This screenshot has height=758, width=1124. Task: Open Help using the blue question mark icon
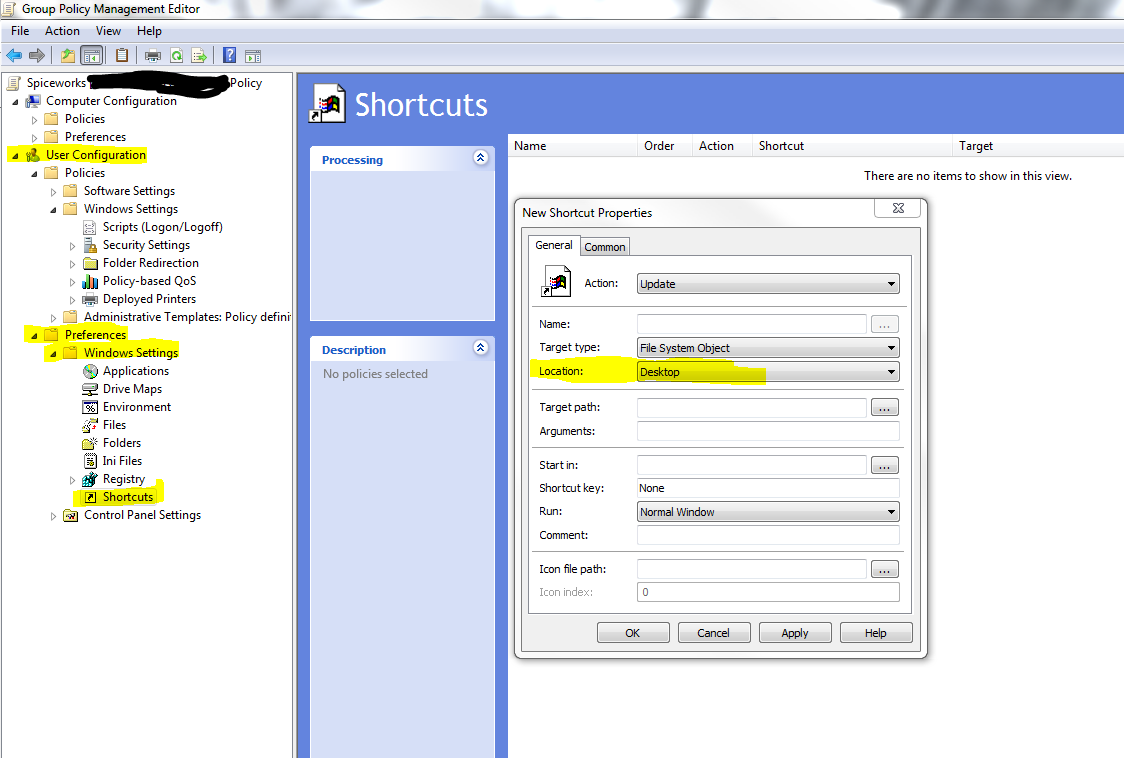[229, 57]
